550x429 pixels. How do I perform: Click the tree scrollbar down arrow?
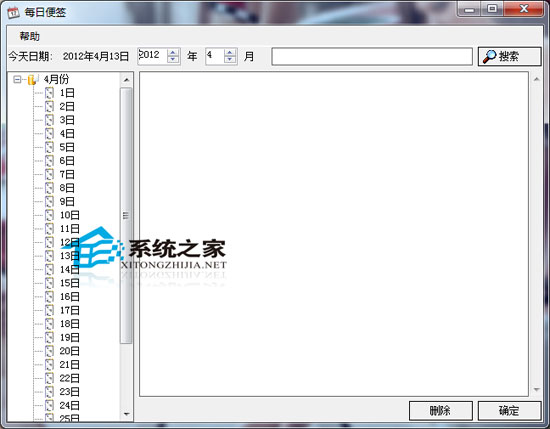[126, 414]
